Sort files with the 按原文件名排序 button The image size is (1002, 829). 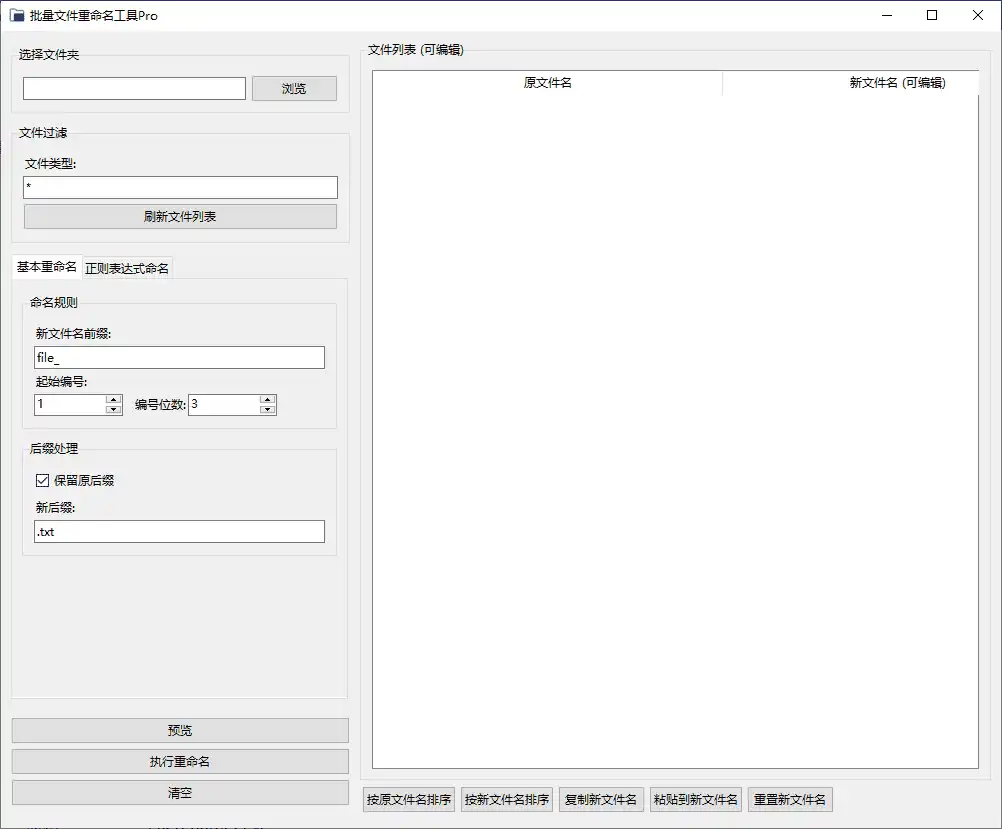tap(408, 799)
